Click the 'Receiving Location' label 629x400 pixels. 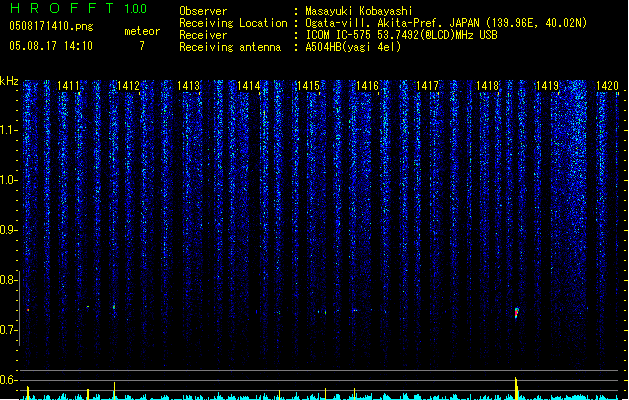click(233, 23)
